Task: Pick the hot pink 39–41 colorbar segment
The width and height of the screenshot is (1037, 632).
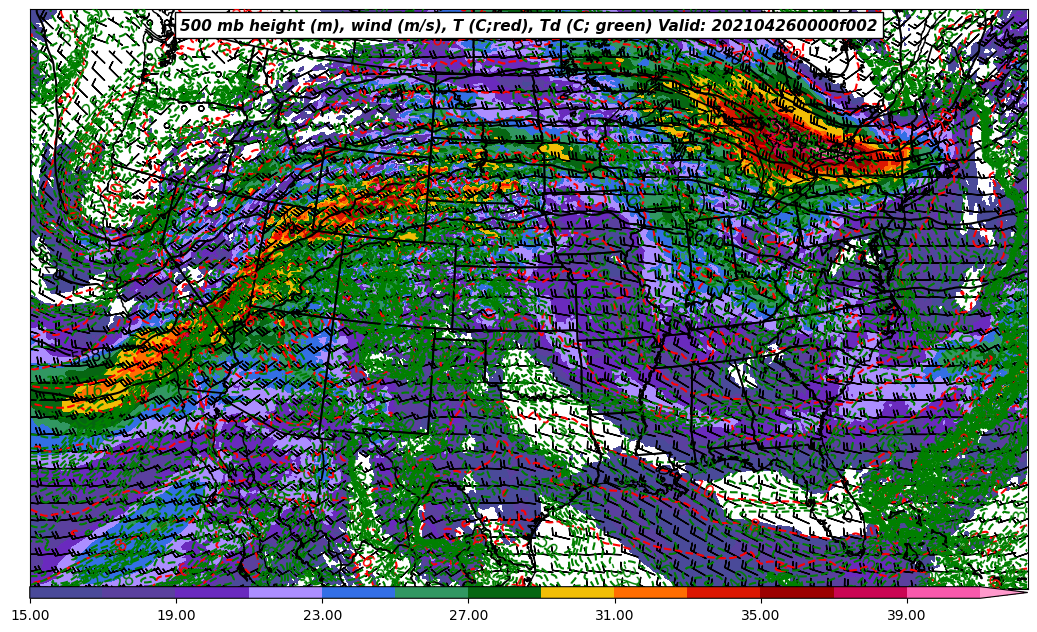Action: click(943, 592)
